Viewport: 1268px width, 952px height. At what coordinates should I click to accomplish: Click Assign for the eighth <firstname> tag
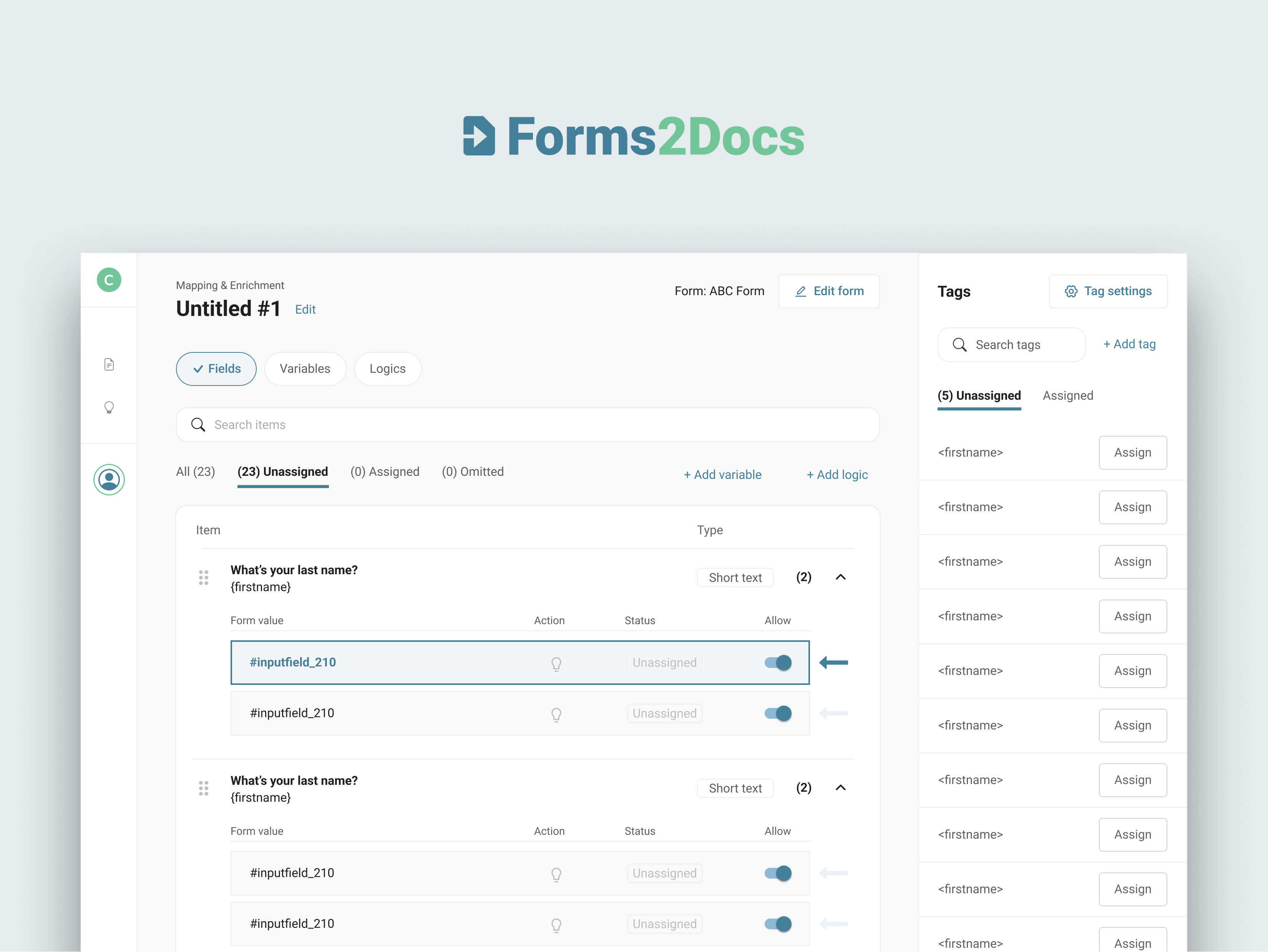tap(1133, 834)
